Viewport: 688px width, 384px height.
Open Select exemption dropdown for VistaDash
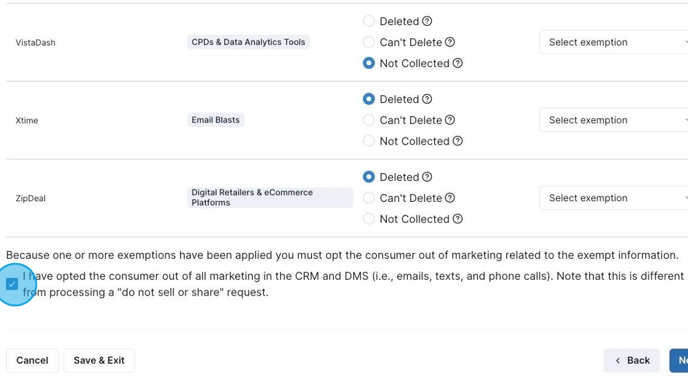(x=614, y=42)
